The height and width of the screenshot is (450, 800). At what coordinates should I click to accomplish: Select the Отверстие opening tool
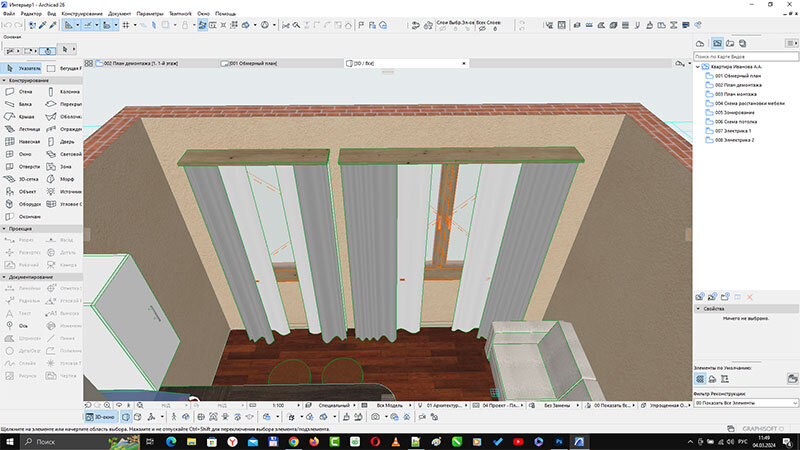click(20, 167)
